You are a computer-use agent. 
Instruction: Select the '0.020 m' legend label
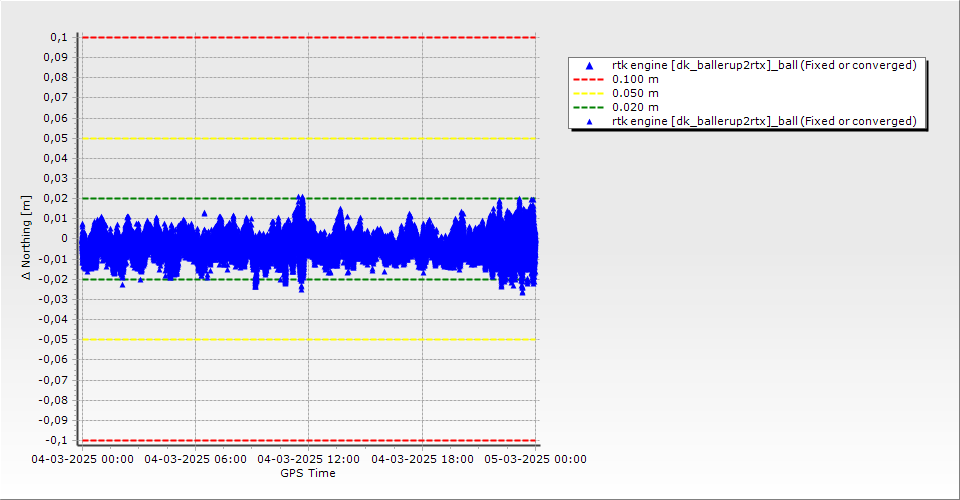click(x=636, y=107)
